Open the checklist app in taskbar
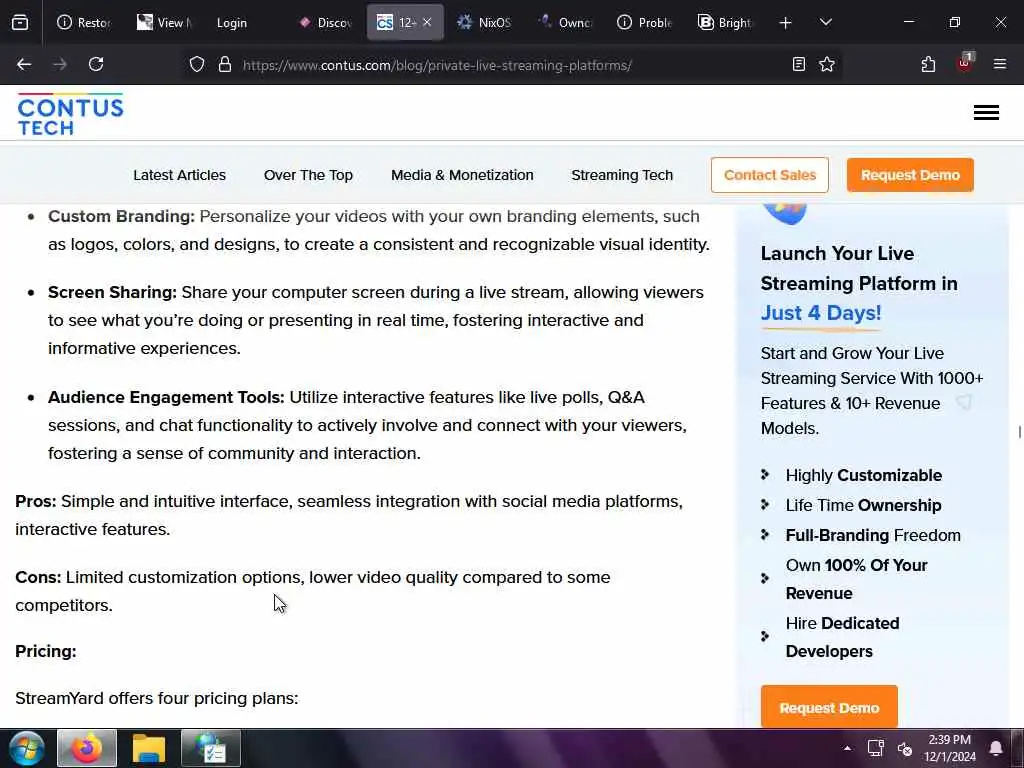This screenshot has width=1024, height=768. (x=211, y=748)
